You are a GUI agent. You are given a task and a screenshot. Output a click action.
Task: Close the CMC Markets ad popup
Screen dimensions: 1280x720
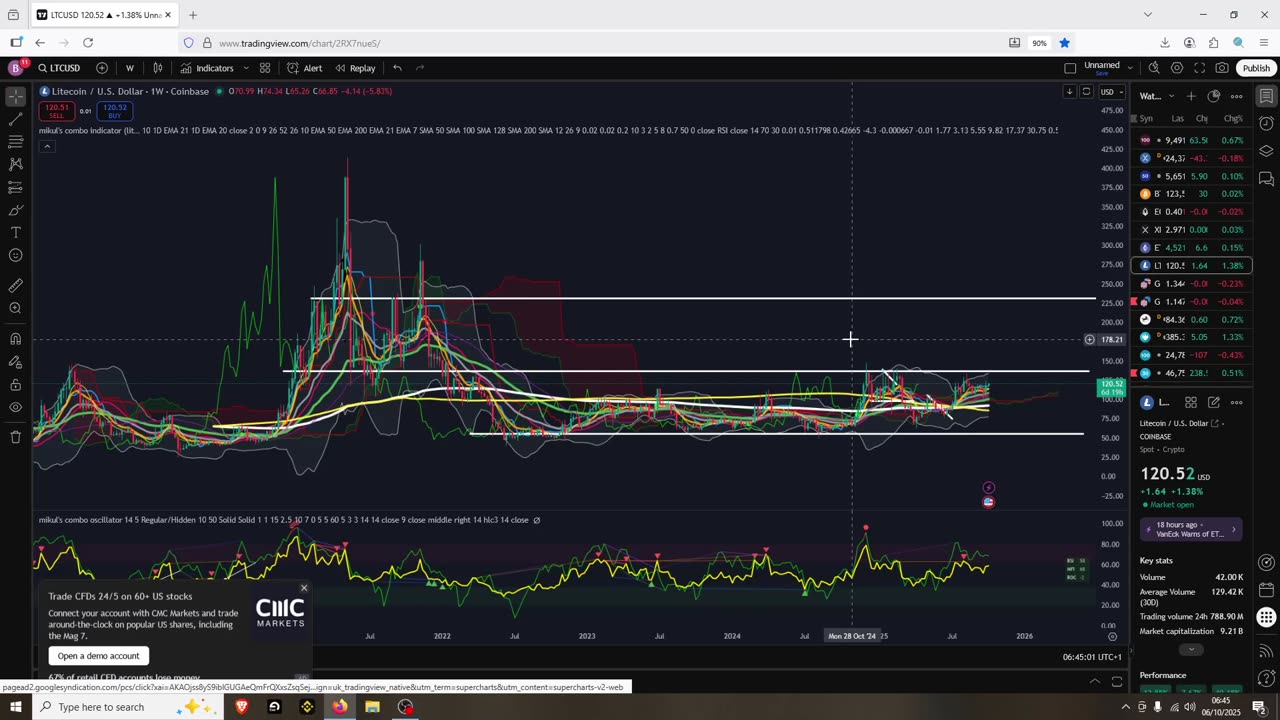pos(304,588)
